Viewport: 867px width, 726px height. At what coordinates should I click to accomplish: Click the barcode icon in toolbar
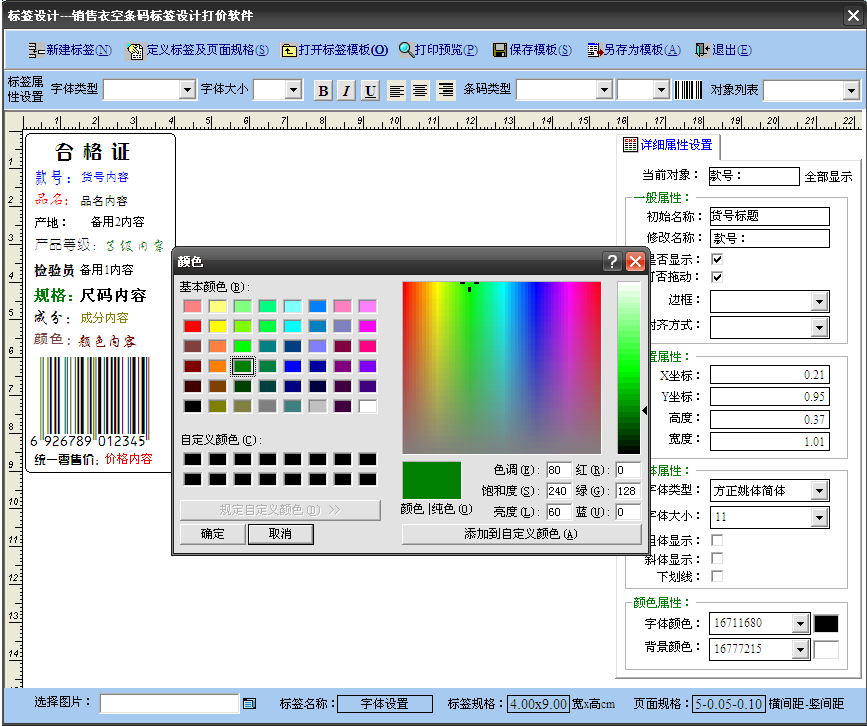tap(687, 90)
